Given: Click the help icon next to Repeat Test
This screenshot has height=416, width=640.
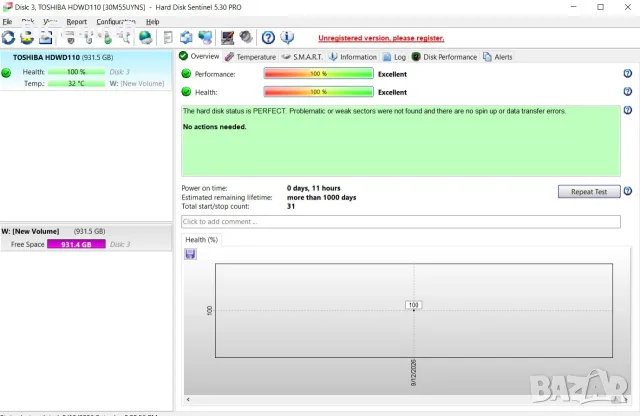Looking at the screenshot, I should pos(628,191).
